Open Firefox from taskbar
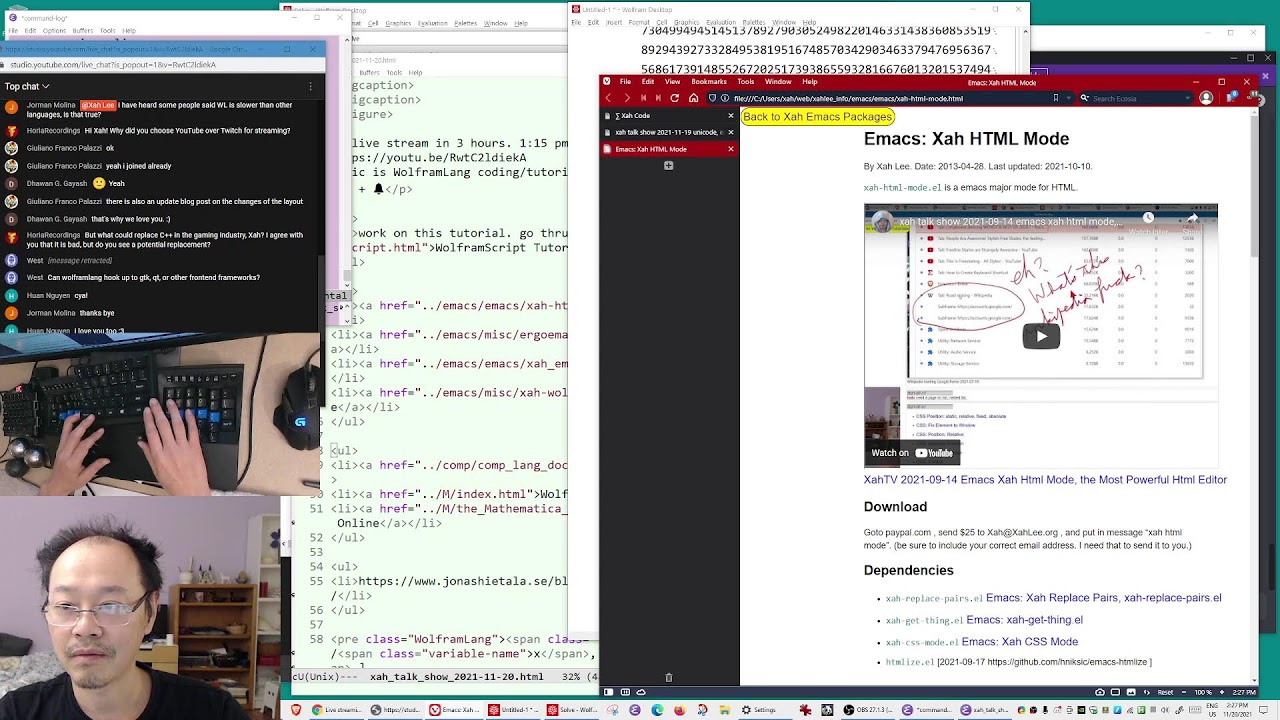 (x=679, y=710)
